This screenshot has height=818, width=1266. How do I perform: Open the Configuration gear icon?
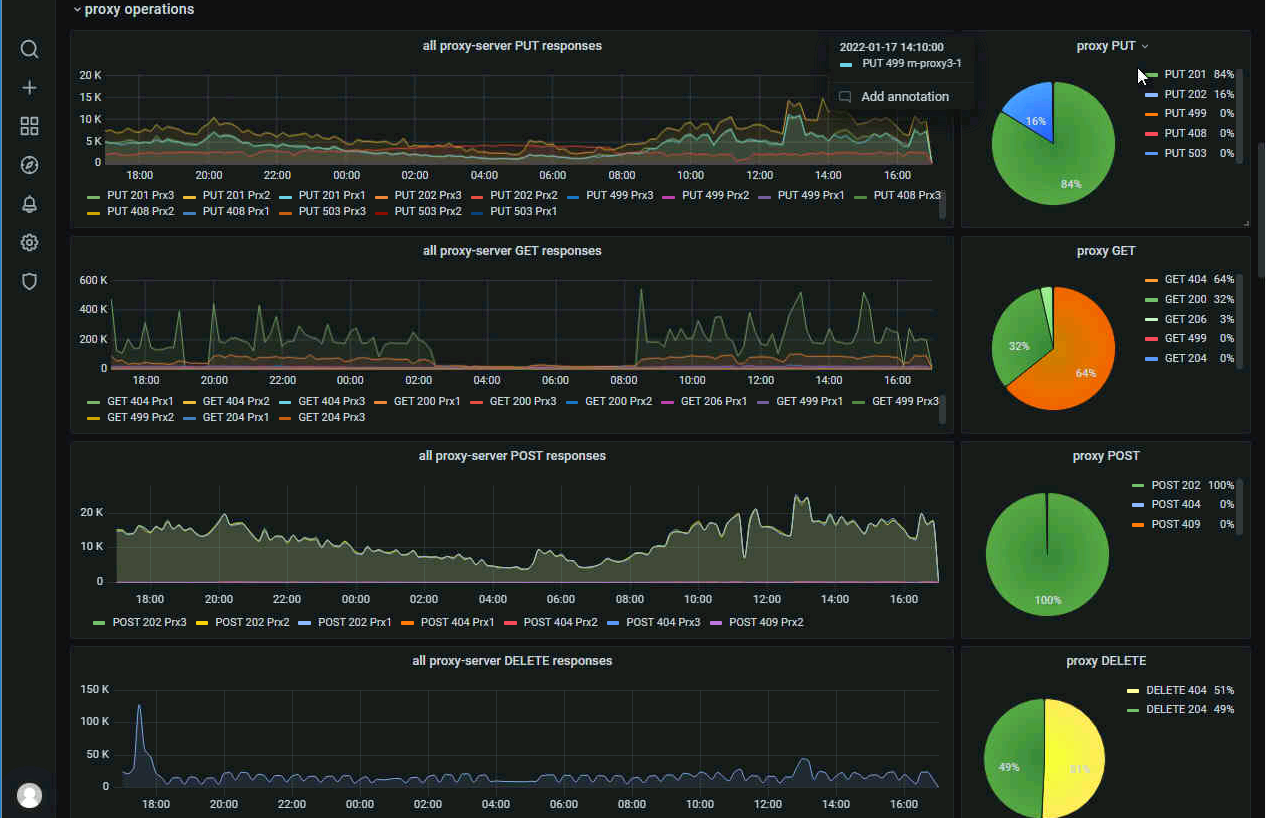click(29, 243)
